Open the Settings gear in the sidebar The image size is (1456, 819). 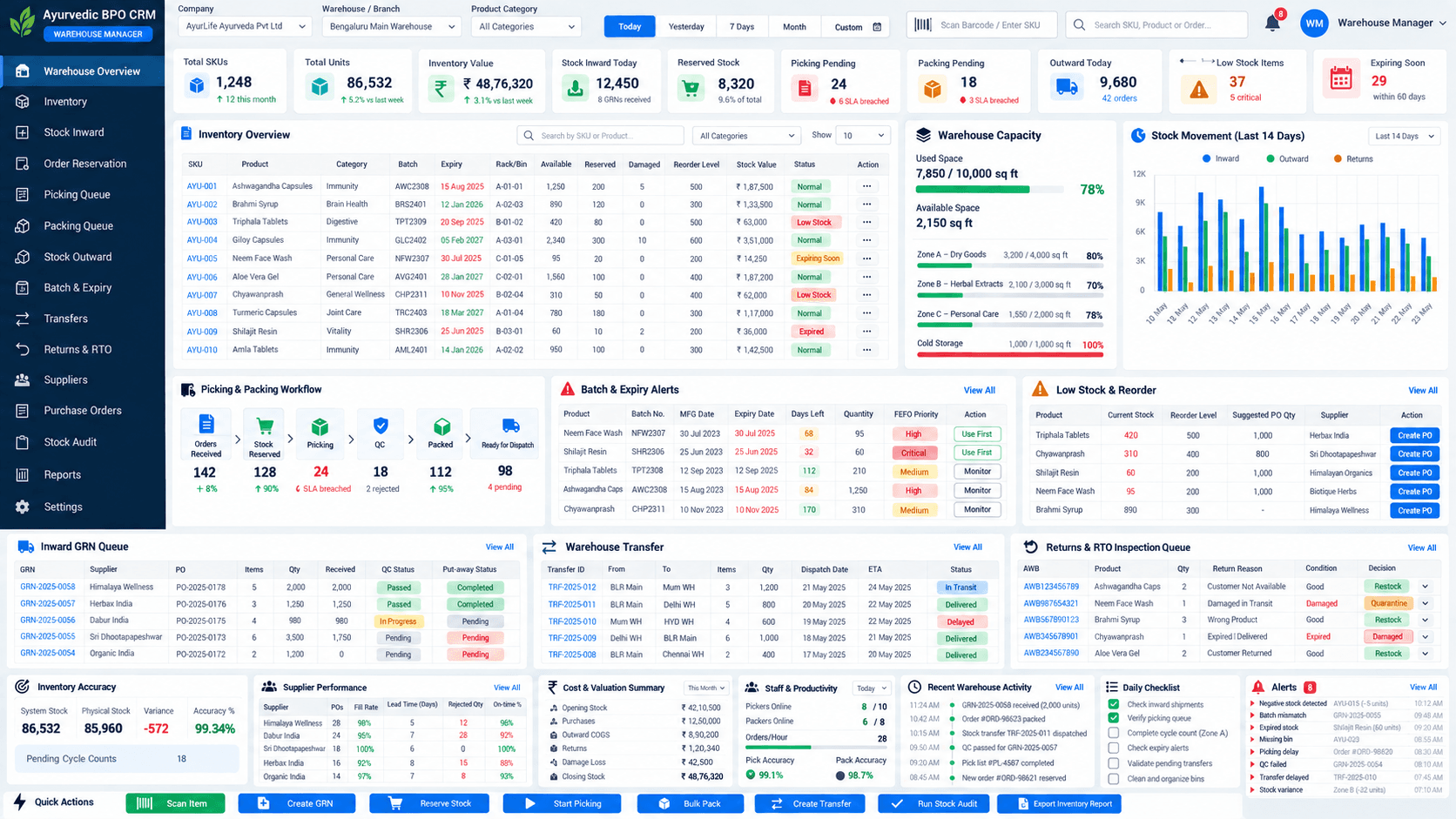pyautogui.click(x=23, y=507)
